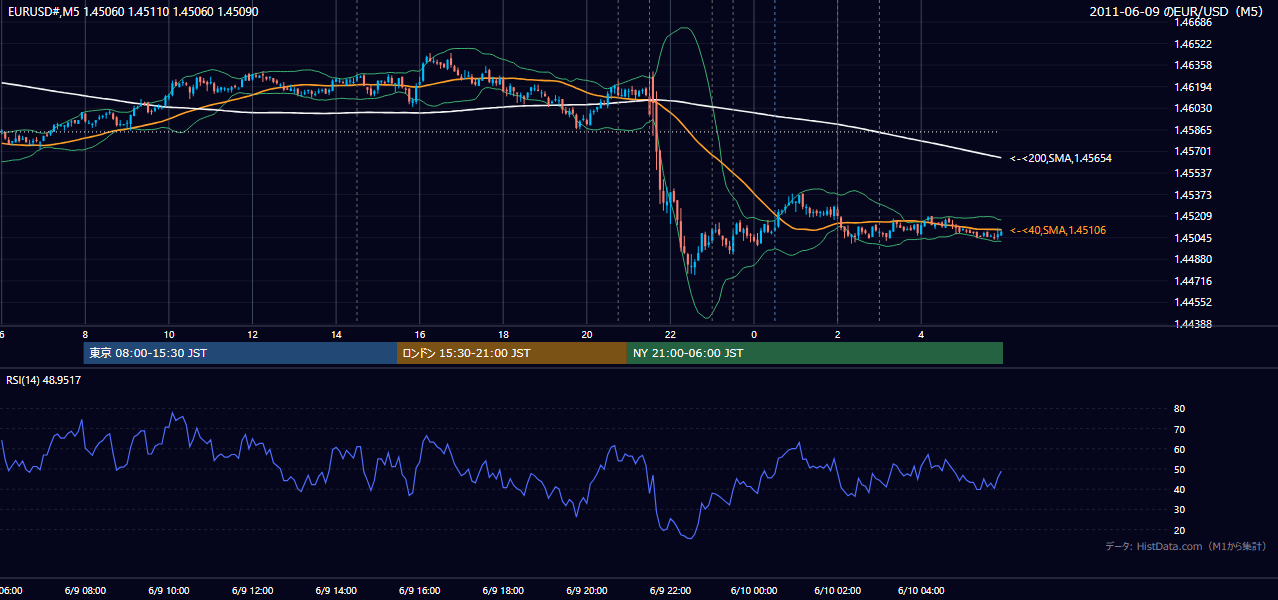The height and width of the screenshot is (600, 1278).
Task: Click bottom axis label 6/9 22:00
Action: pos(671,591)
